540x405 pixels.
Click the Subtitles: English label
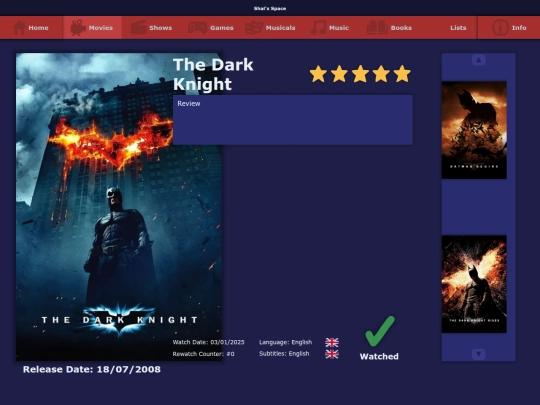pyautogui.click(x=284, y=354)
